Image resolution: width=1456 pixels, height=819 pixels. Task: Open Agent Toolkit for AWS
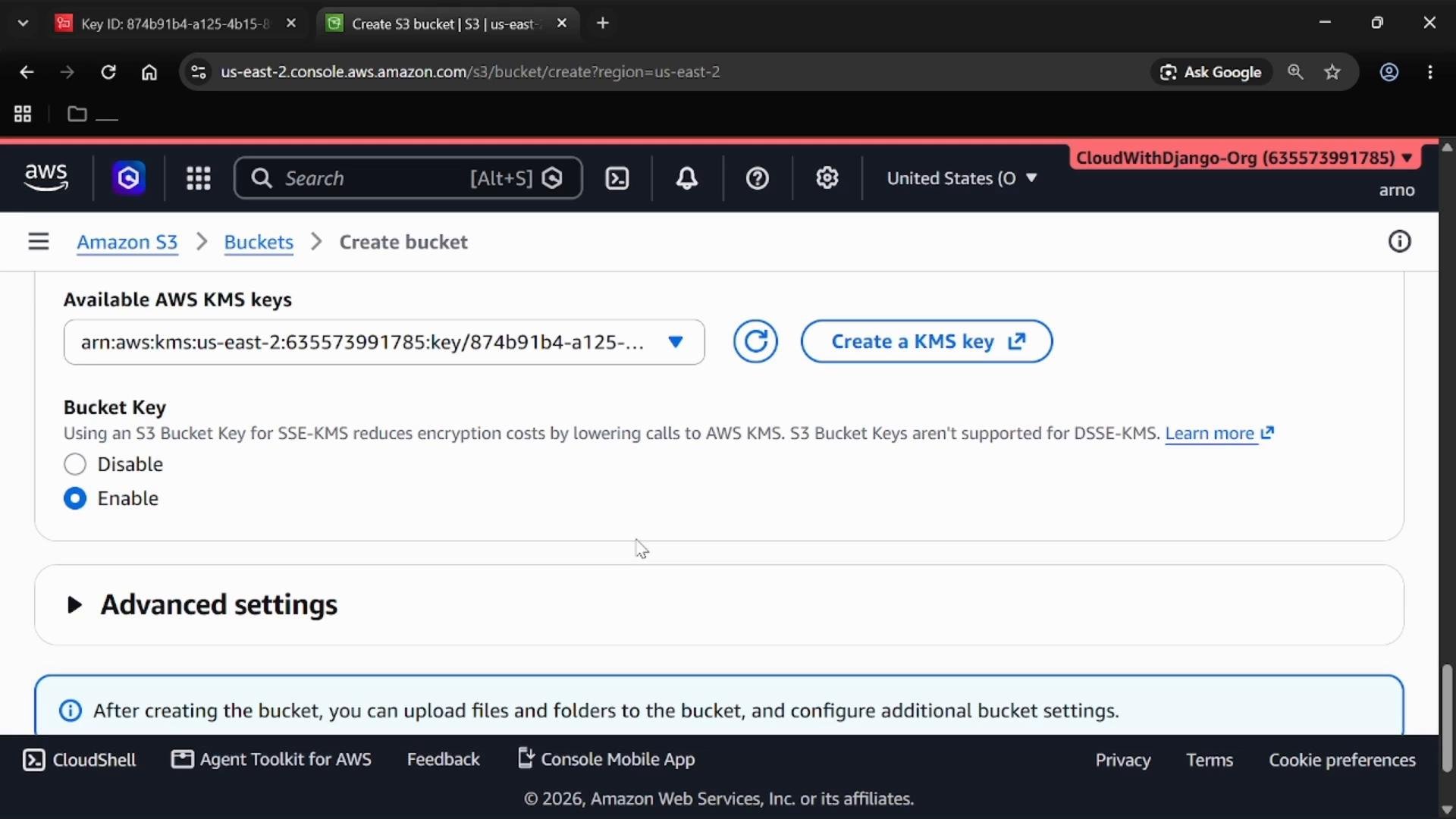271,759
